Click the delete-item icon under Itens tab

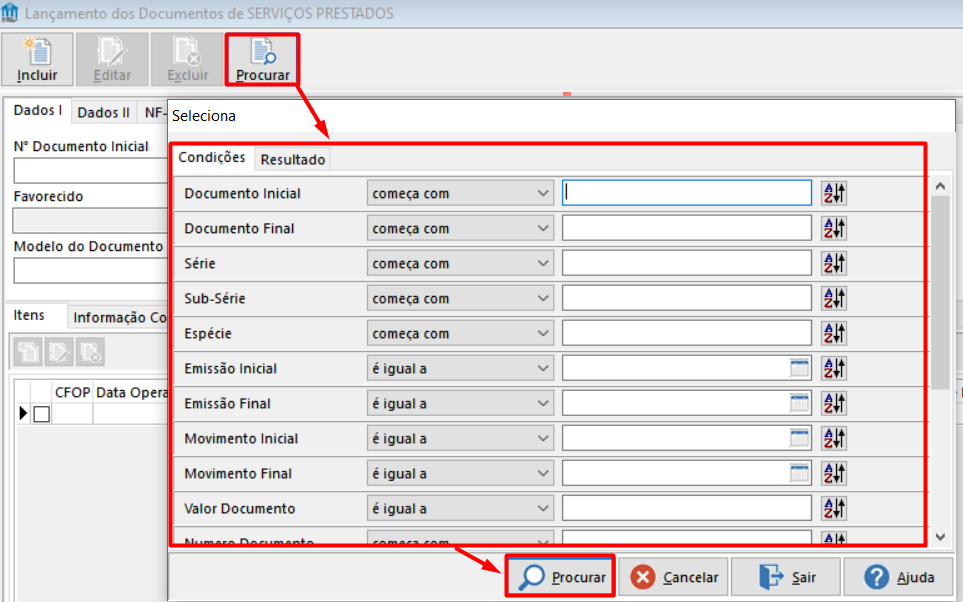coord(90,352)
